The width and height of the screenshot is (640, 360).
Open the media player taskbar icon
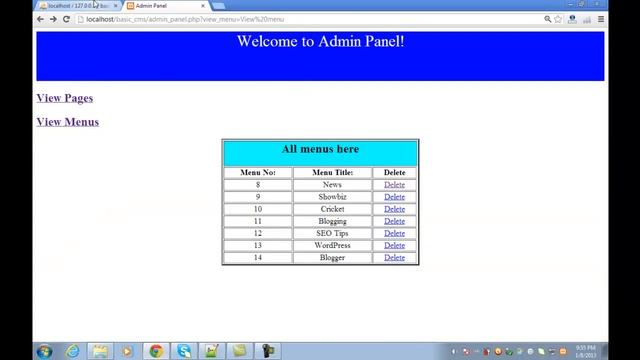point(127,351)
